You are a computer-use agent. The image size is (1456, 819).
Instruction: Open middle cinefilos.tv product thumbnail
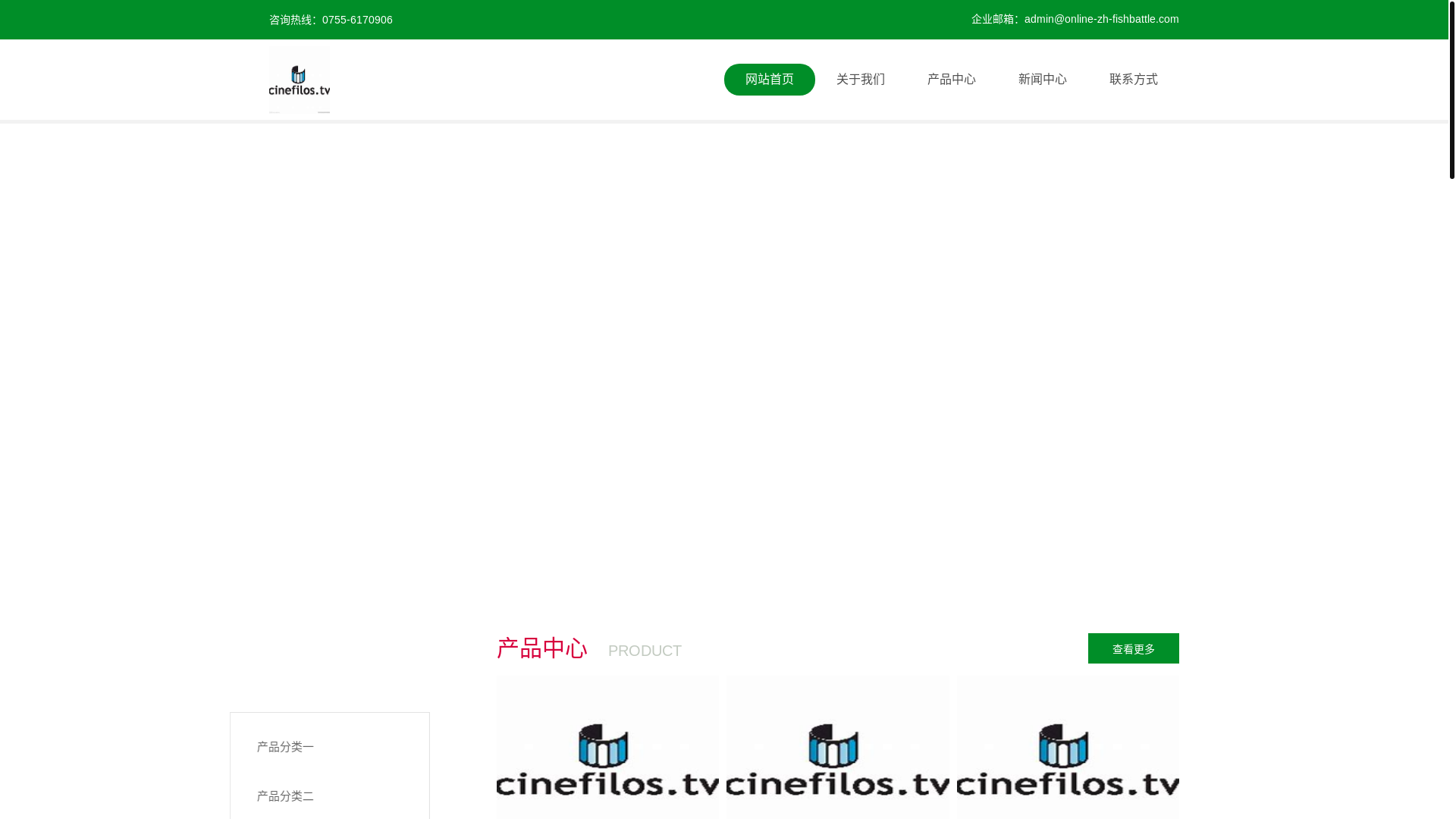[838, 748]
